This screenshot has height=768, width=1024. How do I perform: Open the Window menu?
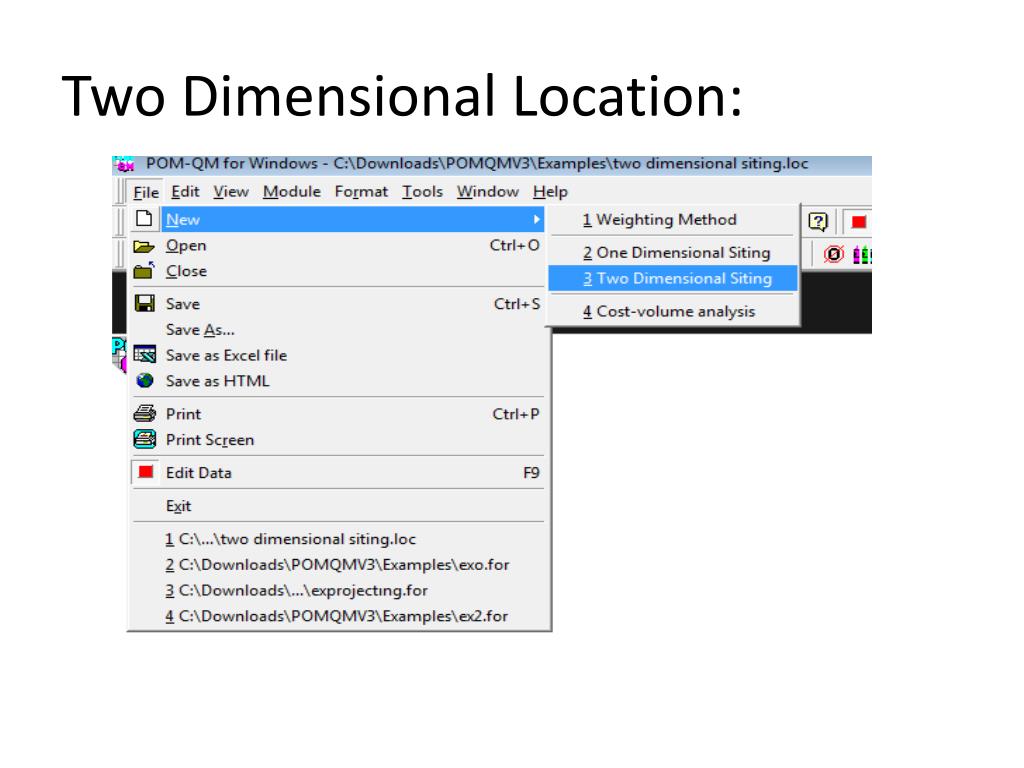pyautogui.click(x=488, y=191)
